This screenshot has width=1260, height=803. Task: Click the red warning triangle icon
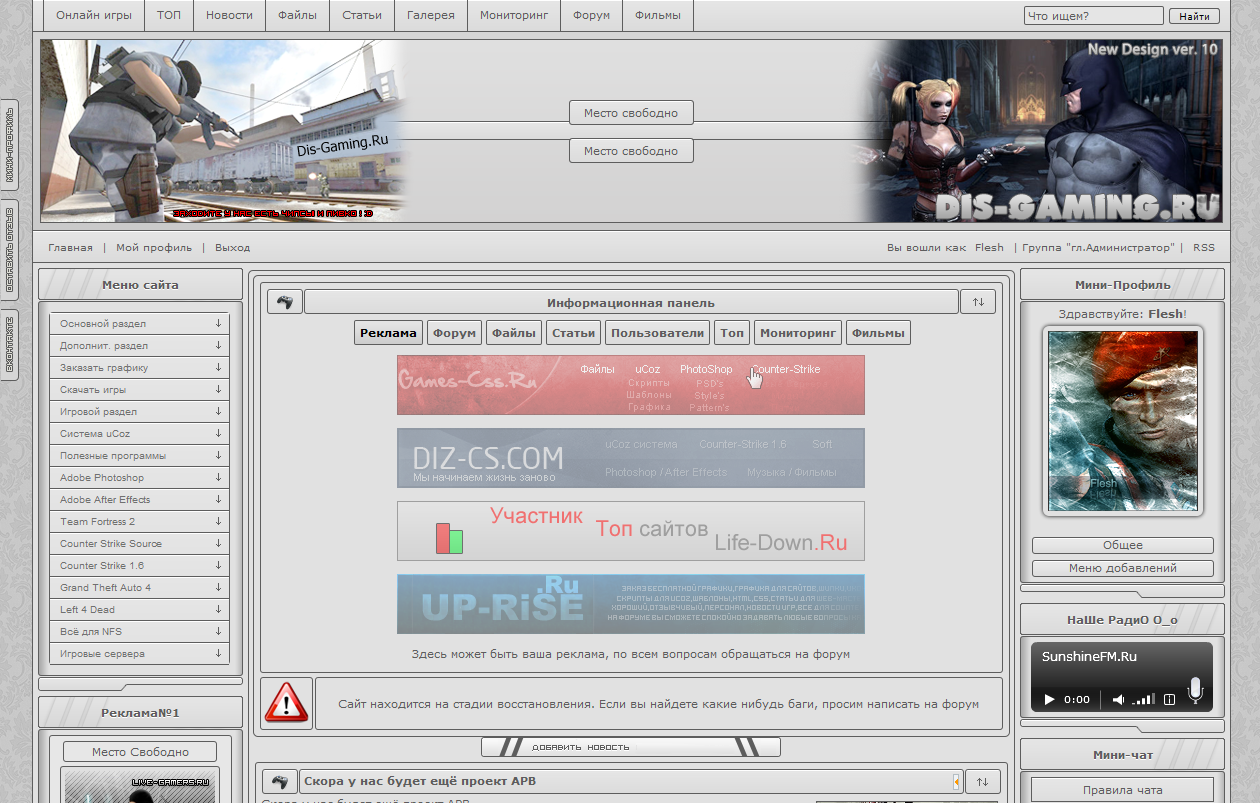[x=287, y=703]
